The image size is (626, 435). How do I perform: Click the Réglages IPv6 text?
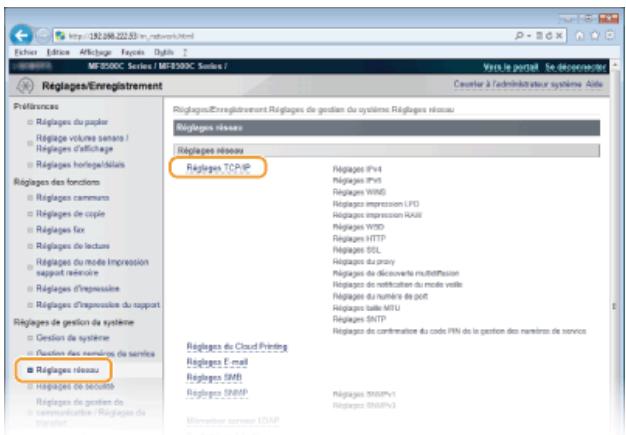[357, 180]
